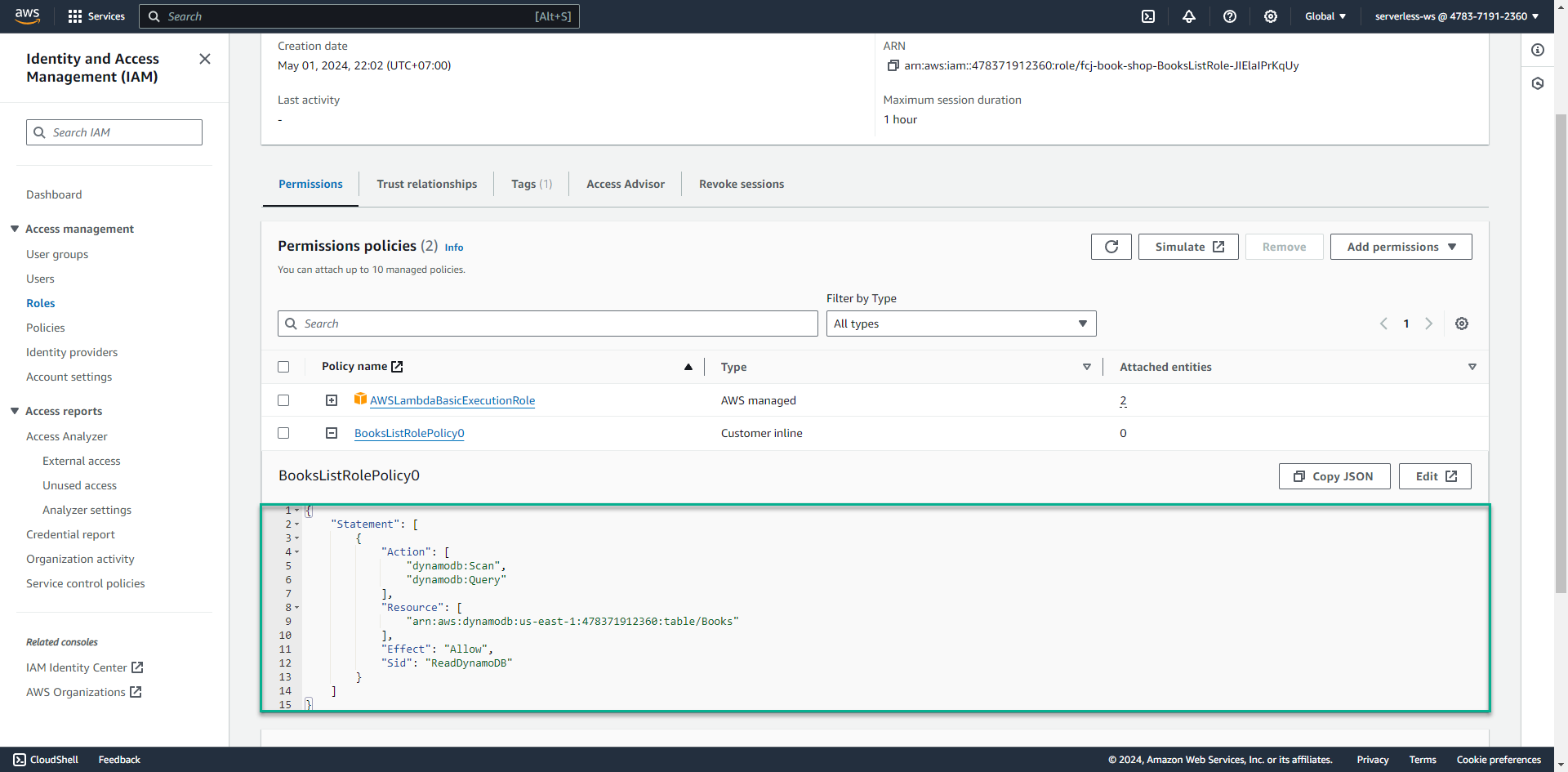
Task: Click the AWSLambdaBasicExecutionRole policy cube icon
Action: point(360,399)
